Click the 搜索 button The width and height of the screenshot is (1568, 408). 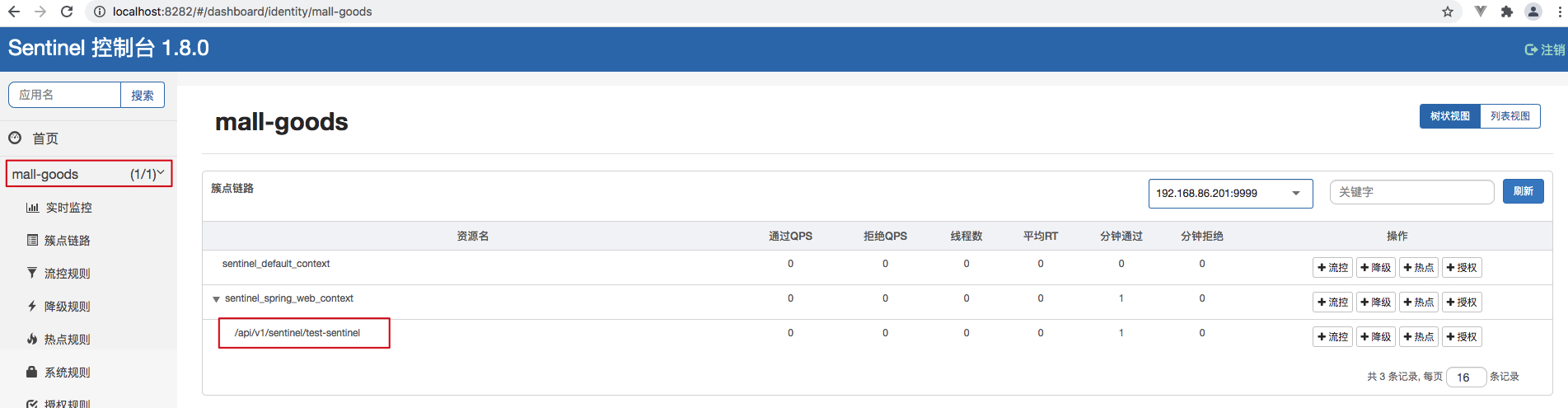(x=143, y=95)
